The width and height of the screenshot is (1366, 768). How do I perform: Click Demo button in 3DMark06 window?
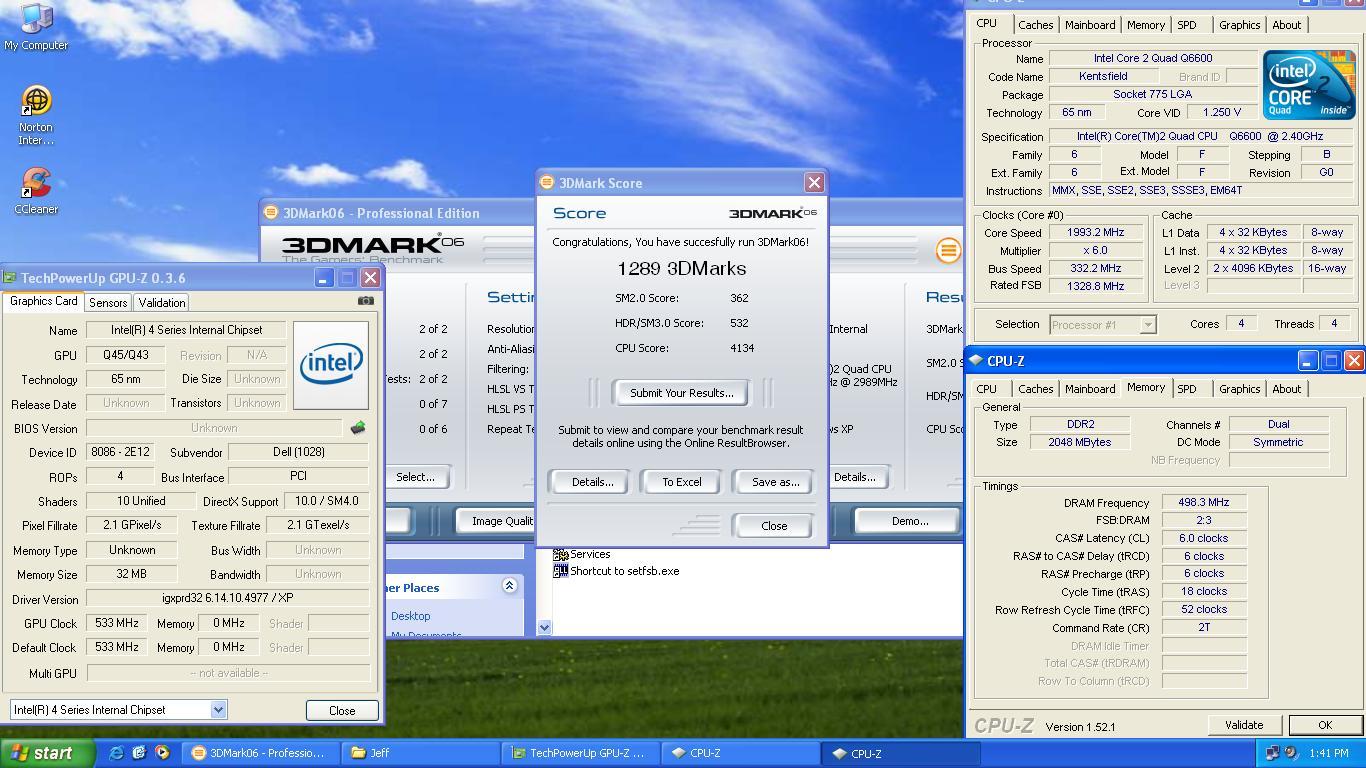[x=910, y=521]
